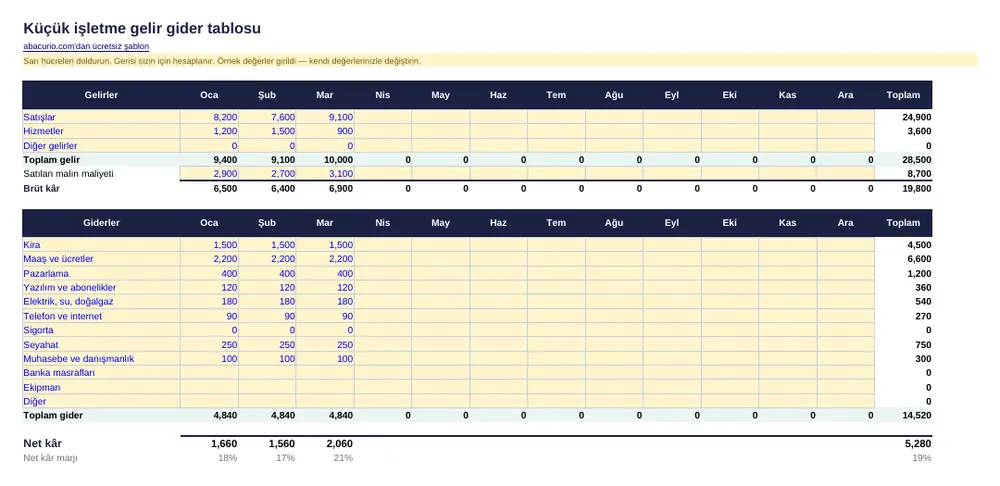Click Net kâr marjı total 19%
The width and height of the screenshot is (1000, 486).
[922, 458]
